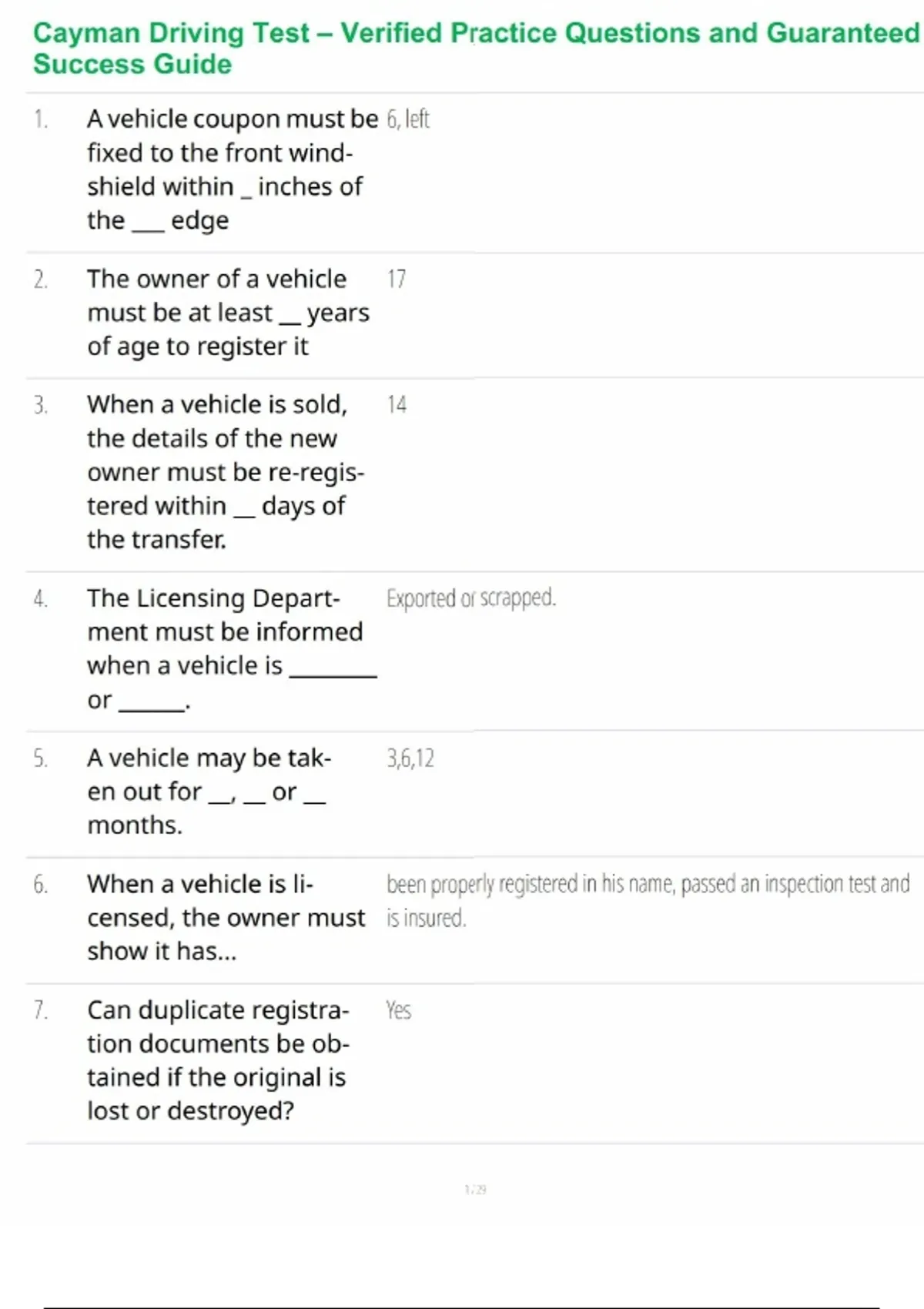This screenshot has width=924, height=1309.
Task: Click question number 3 label
Action: [x=40, y=405]
